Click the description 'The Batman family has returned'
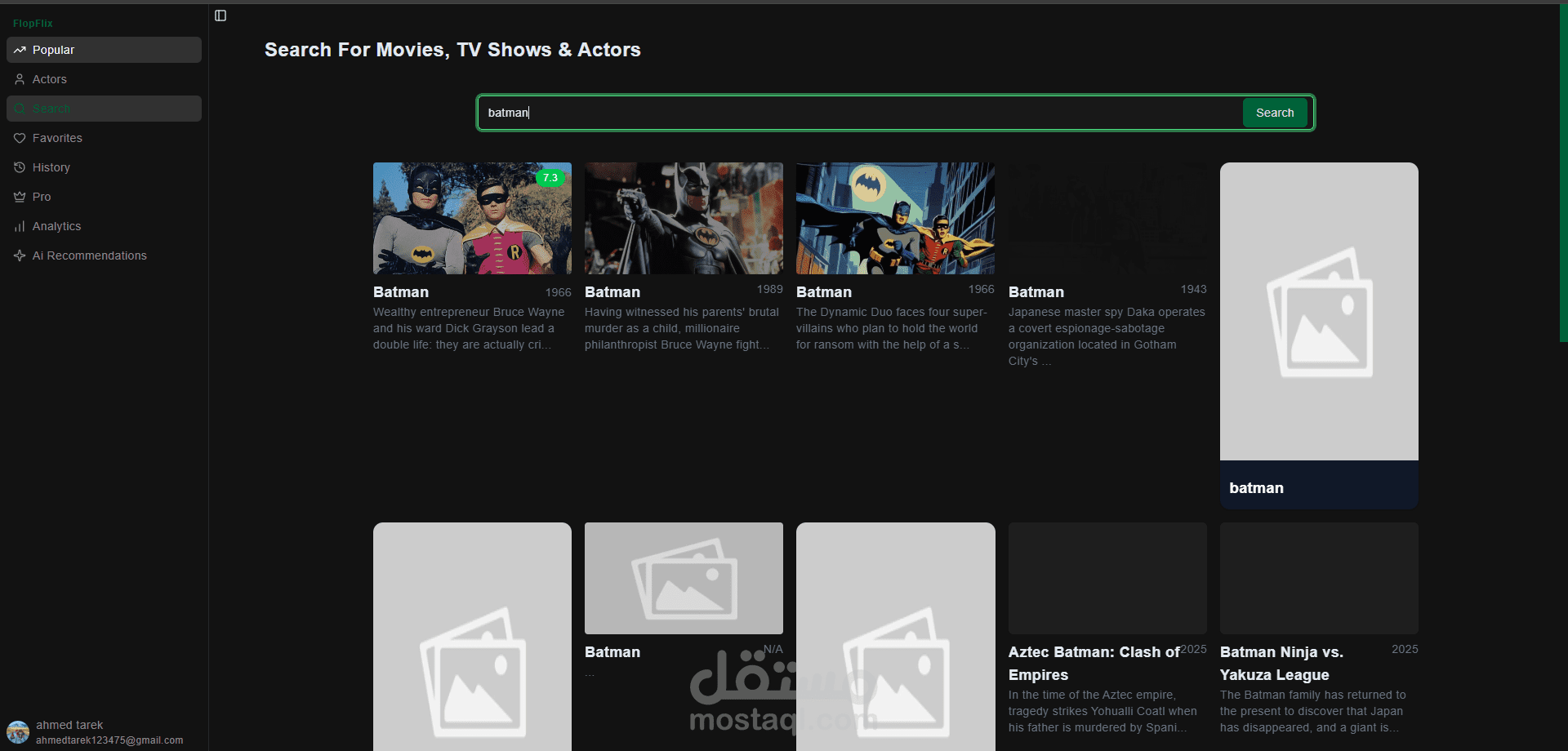The height and width of the screenshot is (751, 1568). click(1313, 711)
